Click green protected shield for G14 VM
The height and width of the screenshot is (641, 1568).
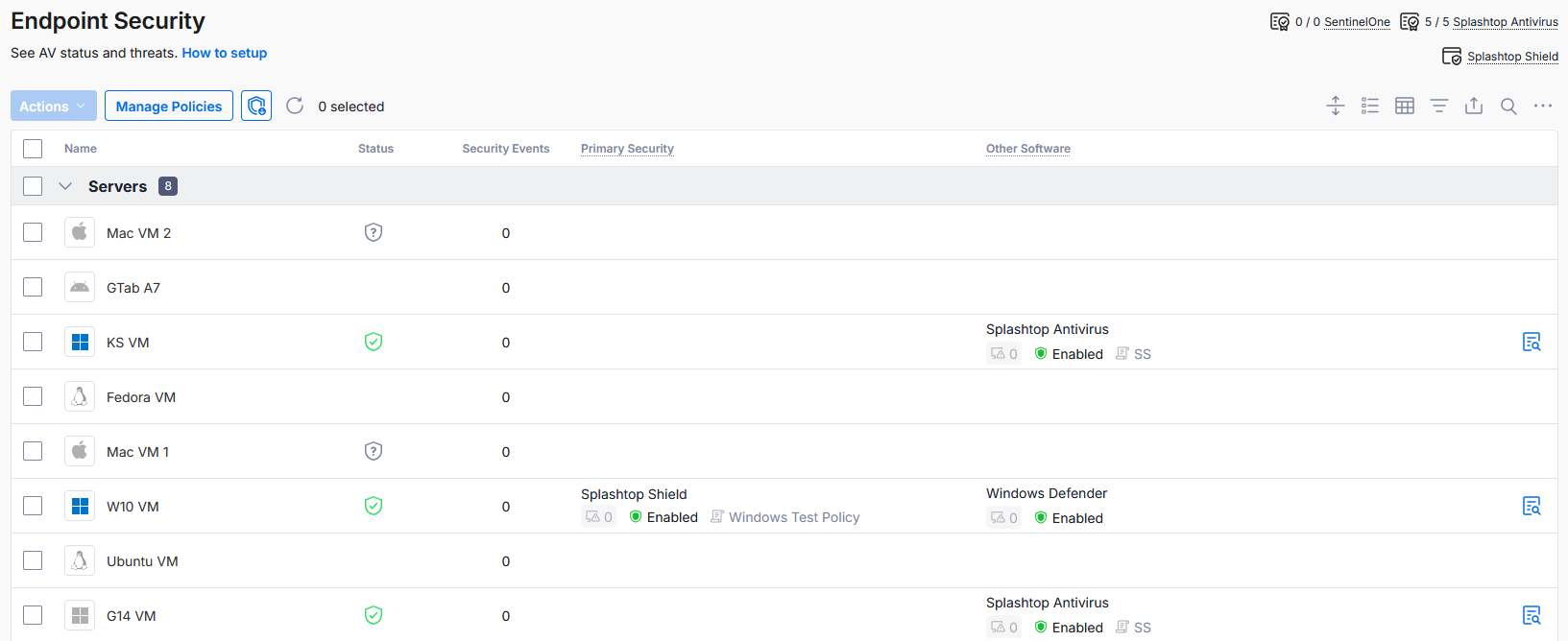coord(374,615)
